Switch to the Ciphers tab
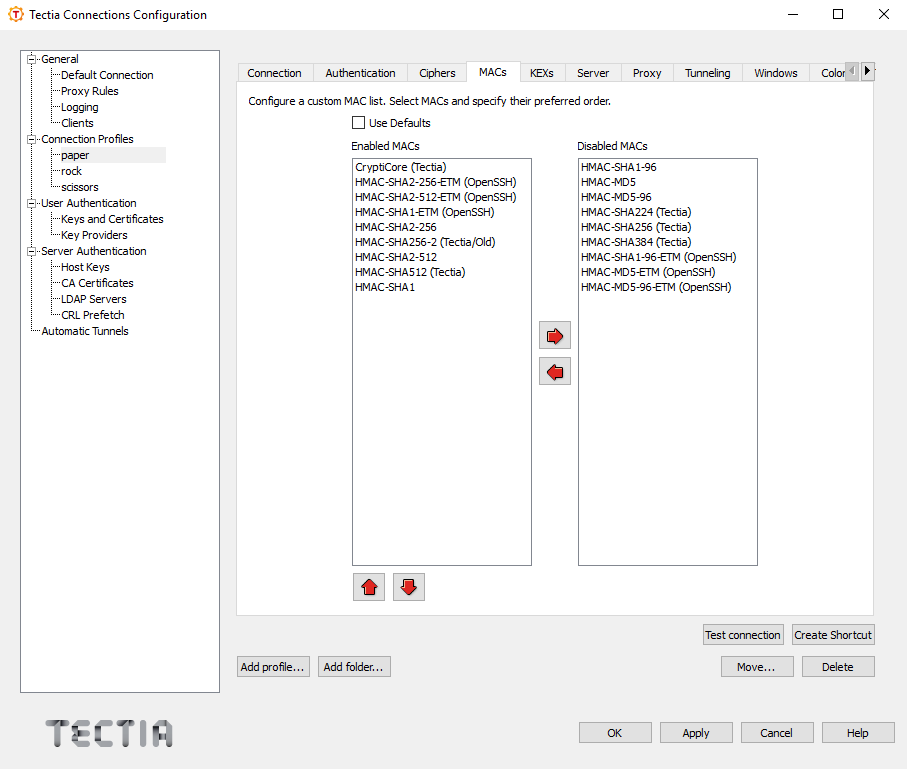 436,72
